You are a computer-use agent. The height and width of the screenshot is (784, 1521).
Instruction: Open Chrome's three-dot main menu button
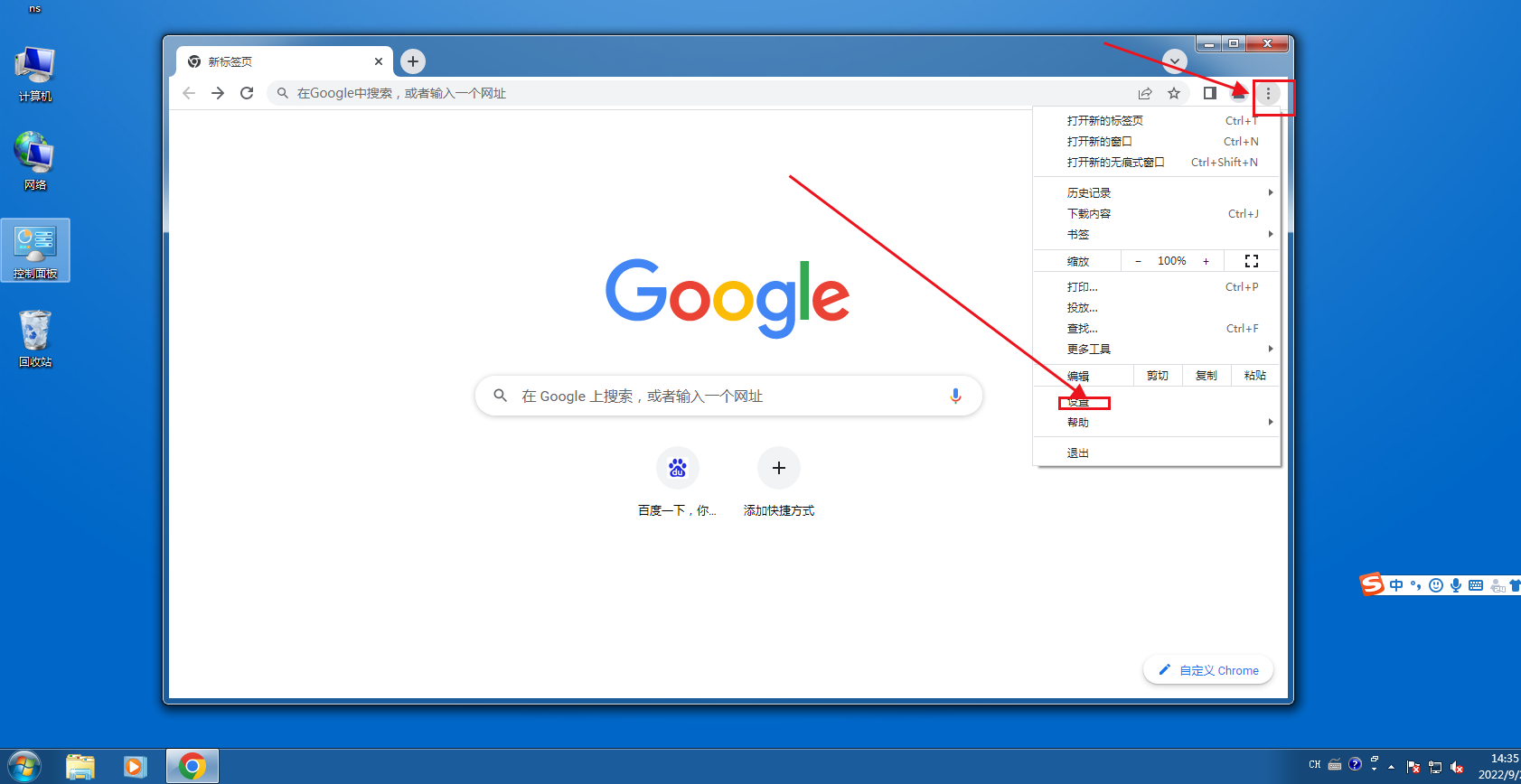[x=1268, y=93]
